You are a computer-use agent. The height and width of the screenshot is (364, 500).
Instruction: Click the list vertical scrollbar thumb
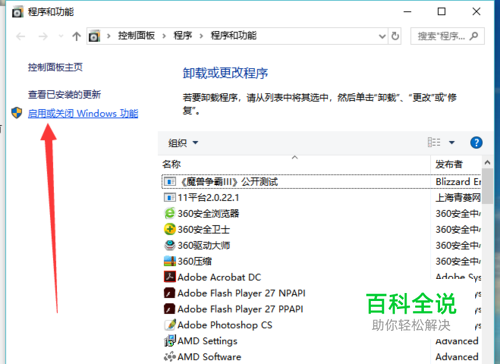487,186
